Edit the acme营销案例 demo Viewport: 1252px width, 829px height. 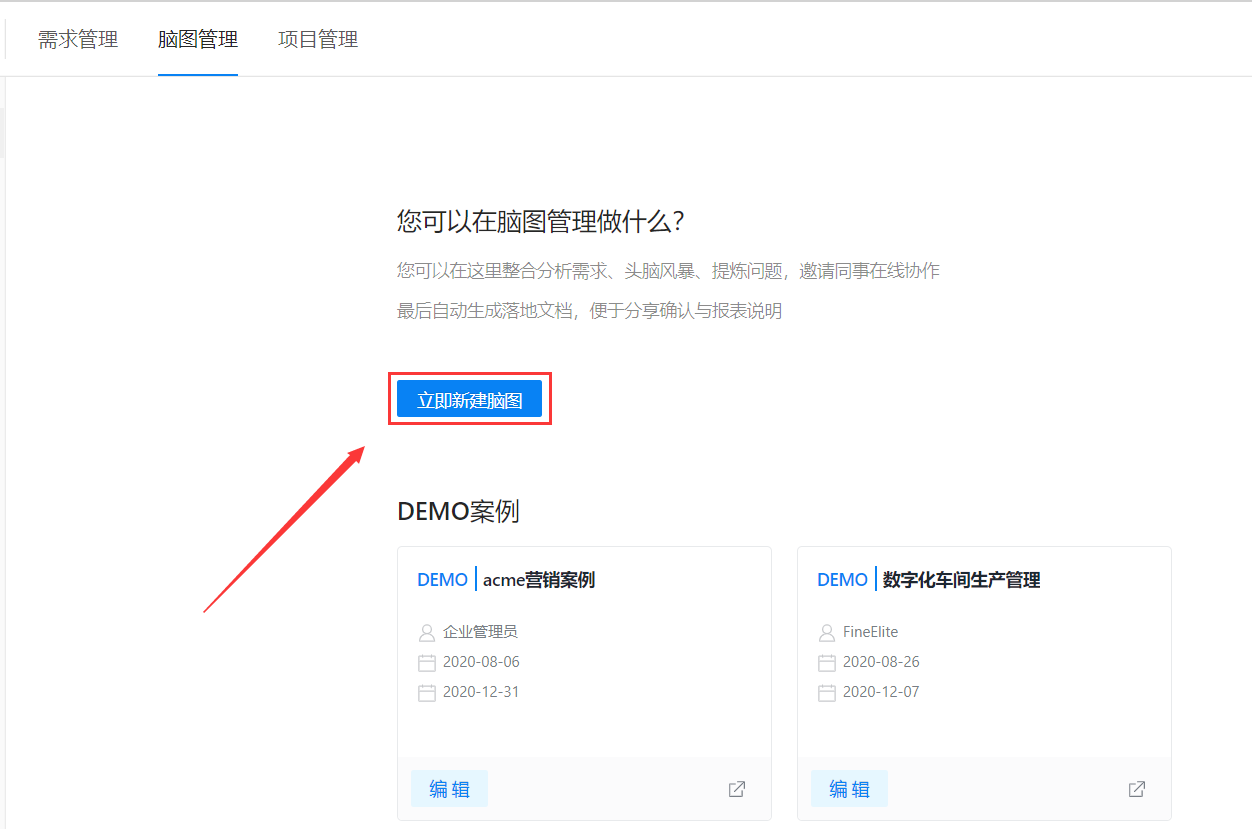pyautogui.click(x=449, y=789)
